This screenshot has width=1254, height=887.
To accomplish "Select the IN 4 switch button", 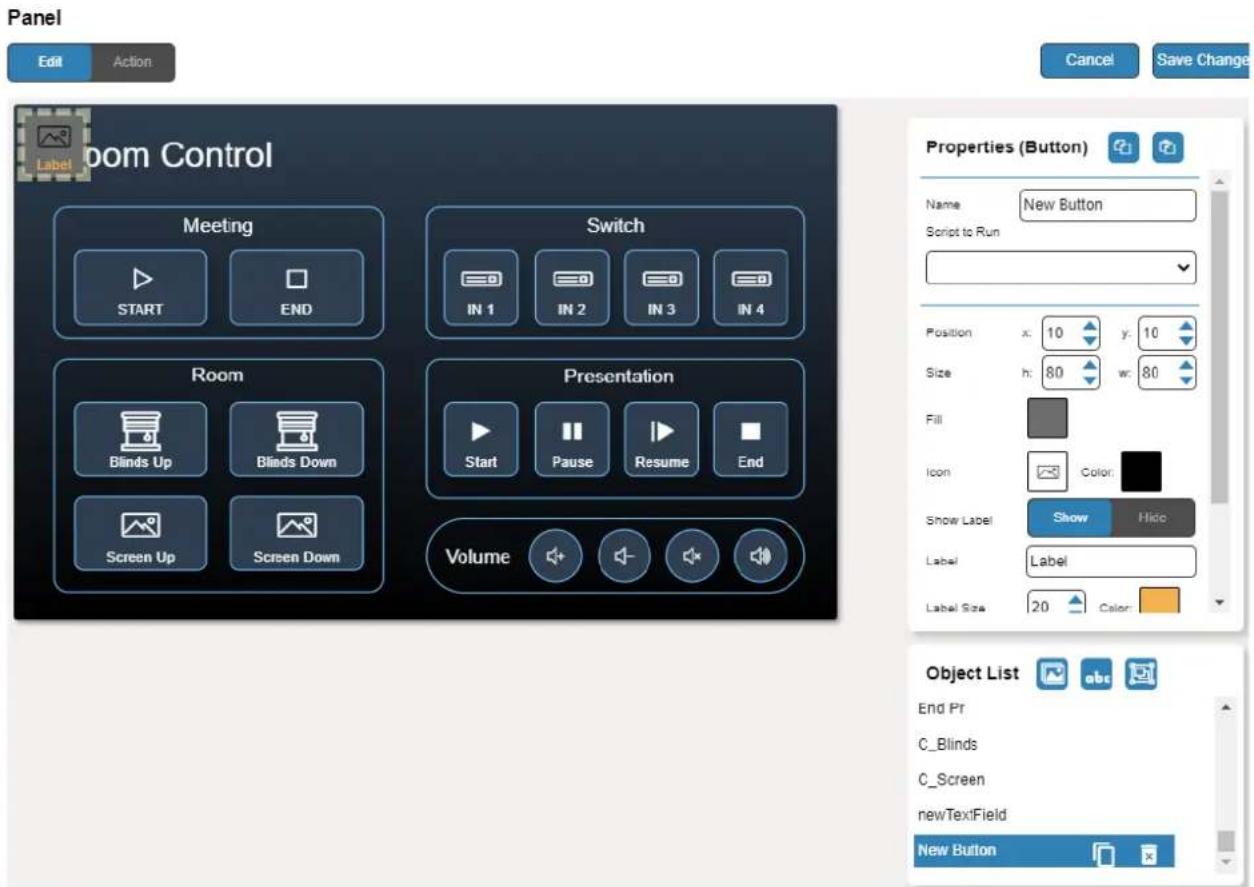I will 751,288.
